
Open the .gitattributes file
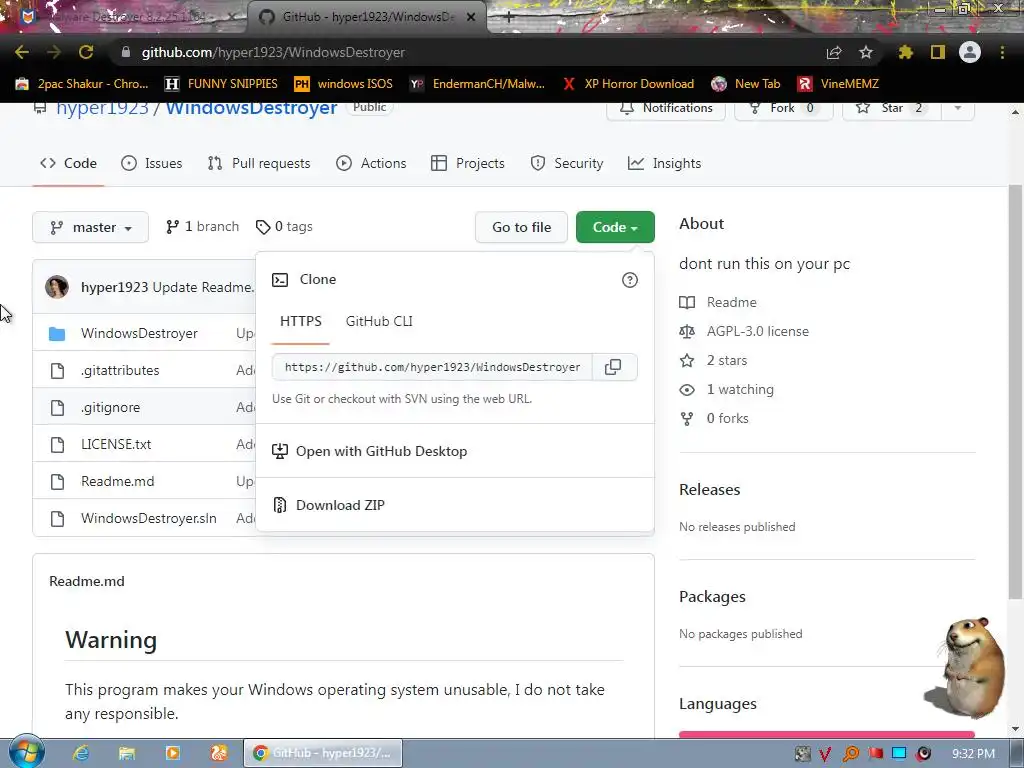pyautogui.click(x=120, y=370)
